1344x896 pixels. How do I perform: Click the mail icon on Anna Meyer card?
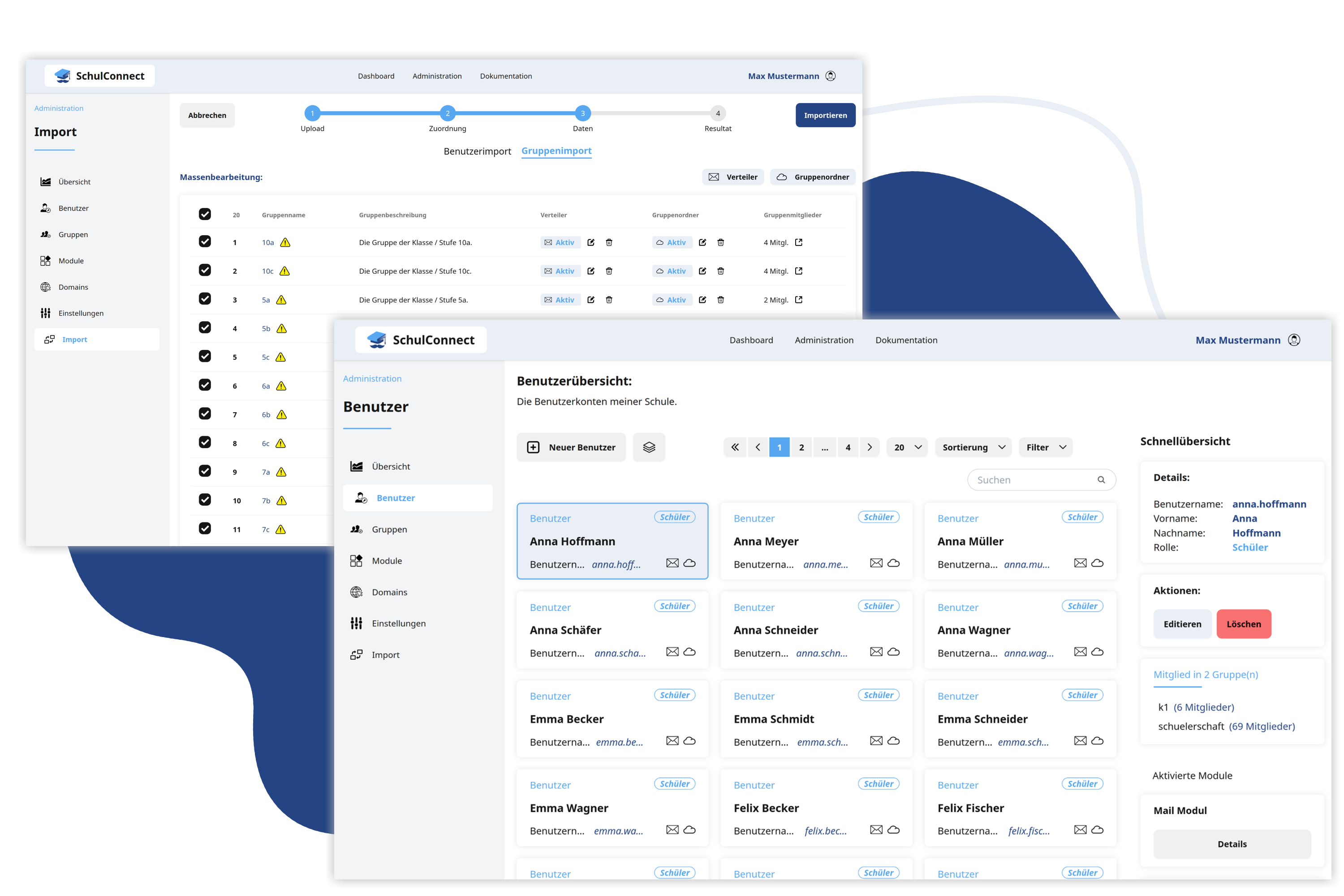pyautogui.click(x=877, y=564)
